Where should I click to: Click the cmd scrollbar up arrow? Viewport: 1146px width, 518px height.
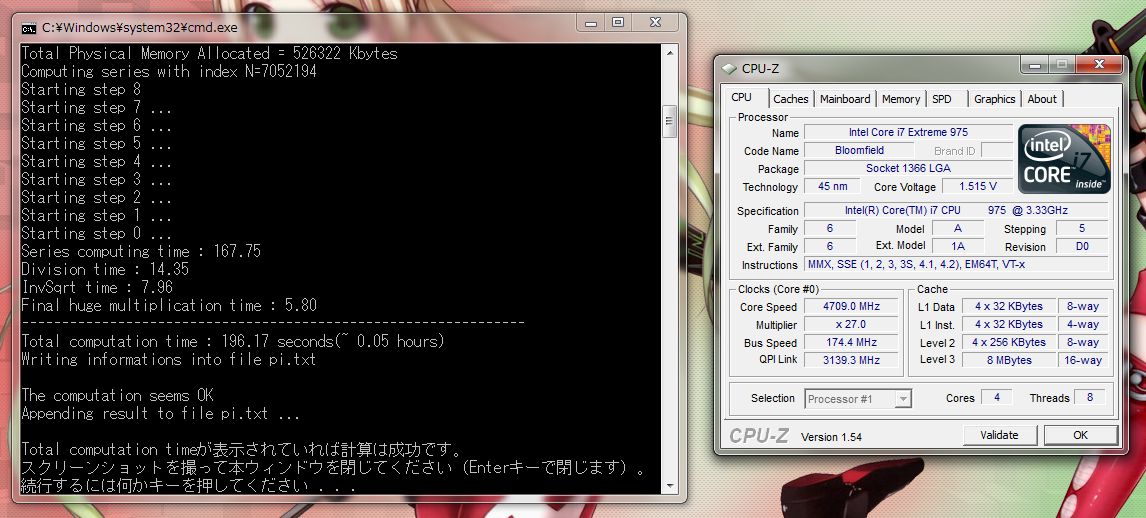669,53
